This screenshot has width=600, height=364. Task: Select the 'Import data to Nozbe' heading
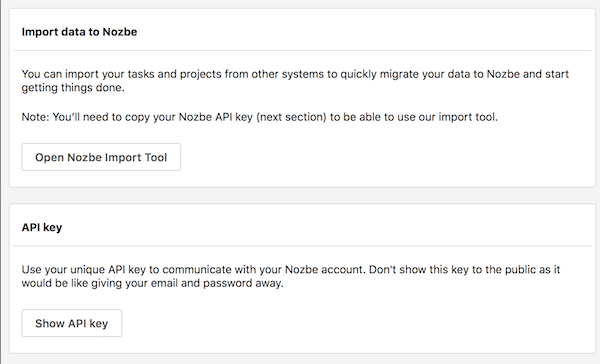point(79,32)
